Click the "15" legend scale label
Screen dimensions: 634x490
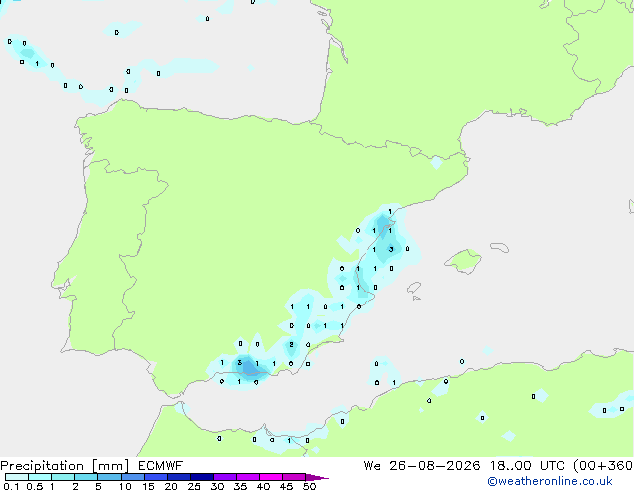coord(148,486)
